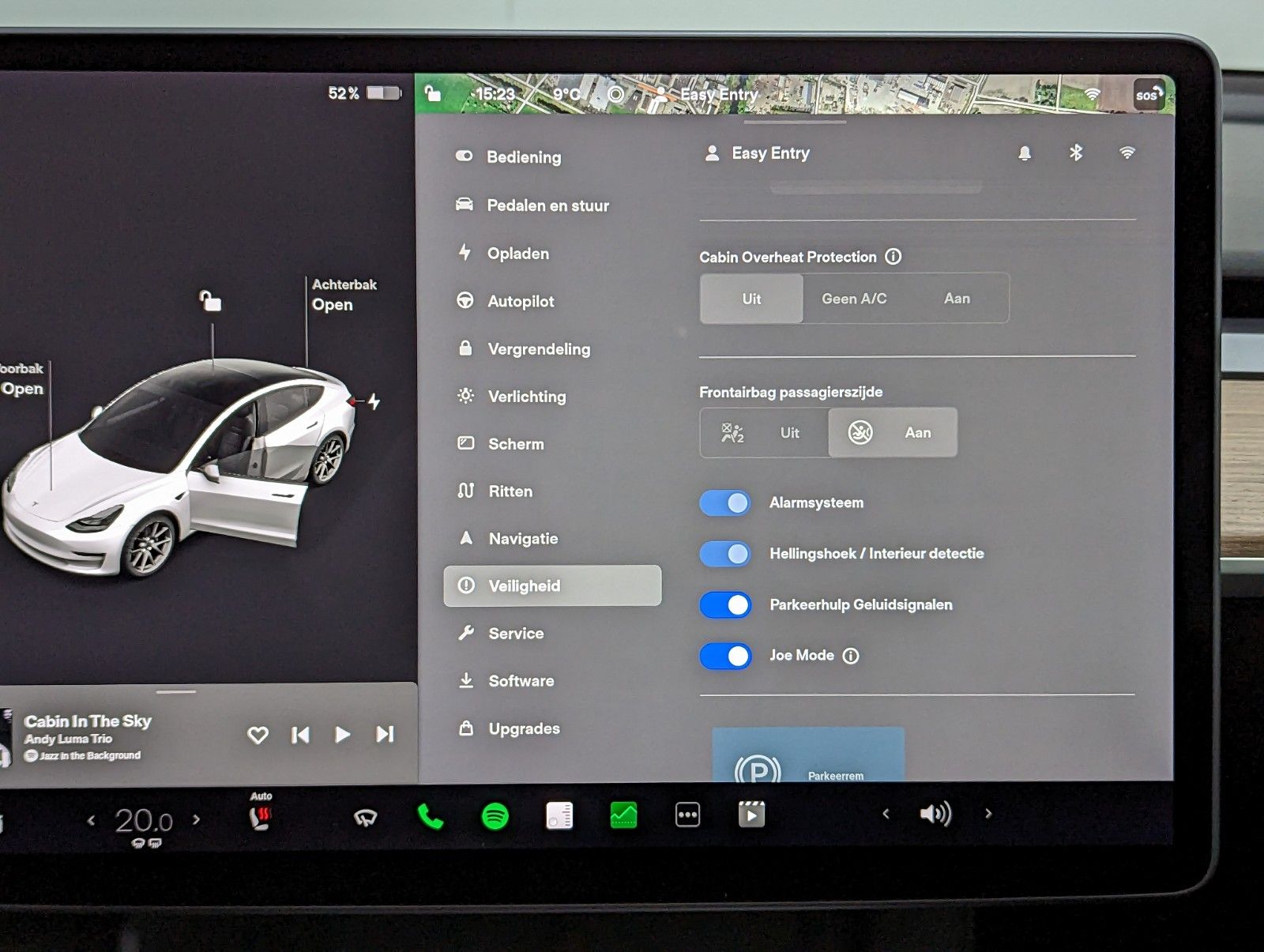Tap Achterbak Open trunk control
Screen dimensions: 1264x952
[x=344, y=295]
